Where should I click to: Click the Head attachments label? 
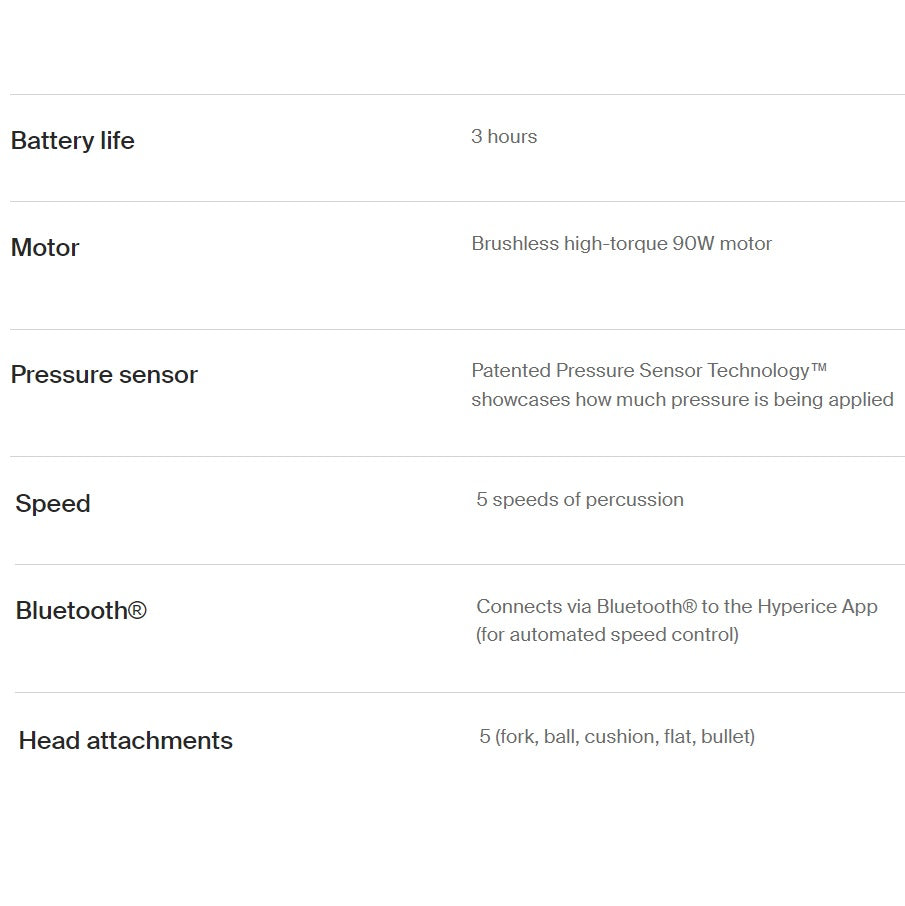pos(126,741)
